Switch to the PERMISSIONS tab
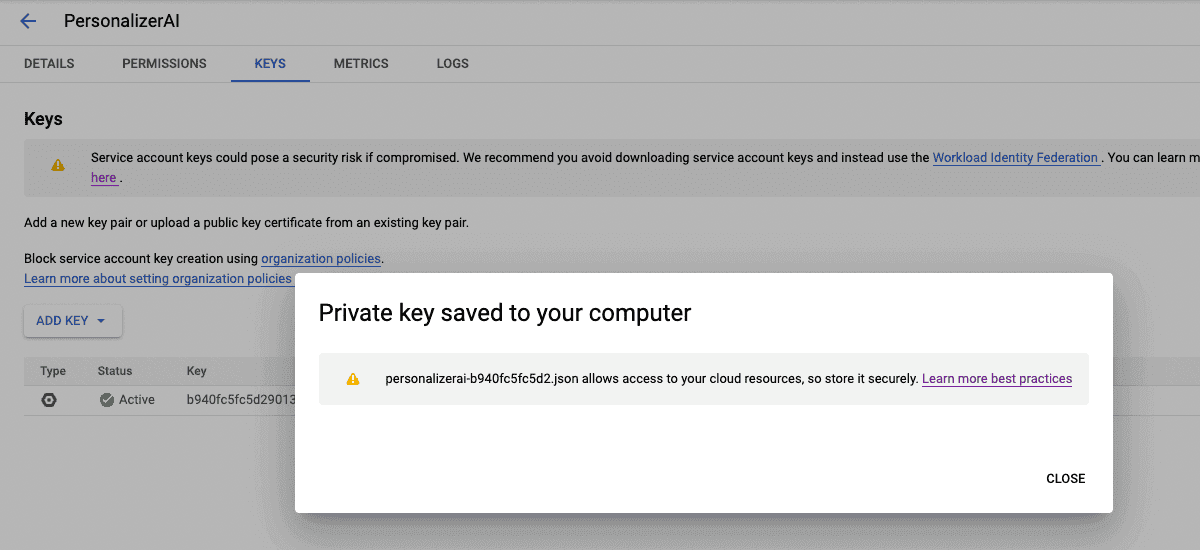This screenshot has width=1200, height=550. [164, 63]
